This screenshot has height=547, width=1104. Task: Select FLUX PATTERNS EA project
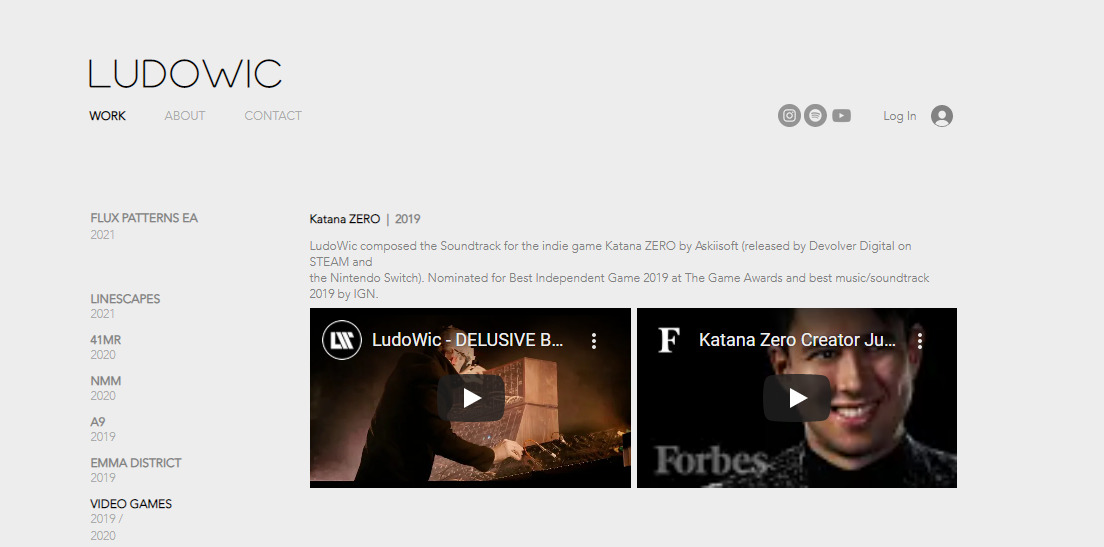(x=144, y=218)
